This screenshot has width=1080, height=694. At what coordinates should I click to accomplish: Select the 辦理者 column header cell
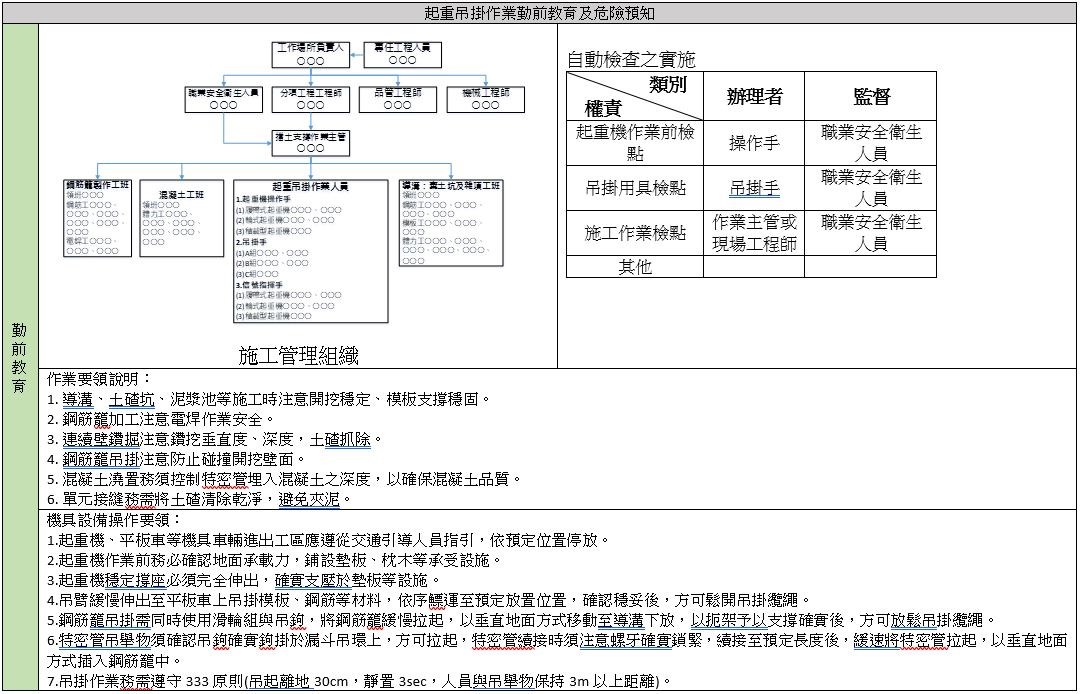[754, 96]
